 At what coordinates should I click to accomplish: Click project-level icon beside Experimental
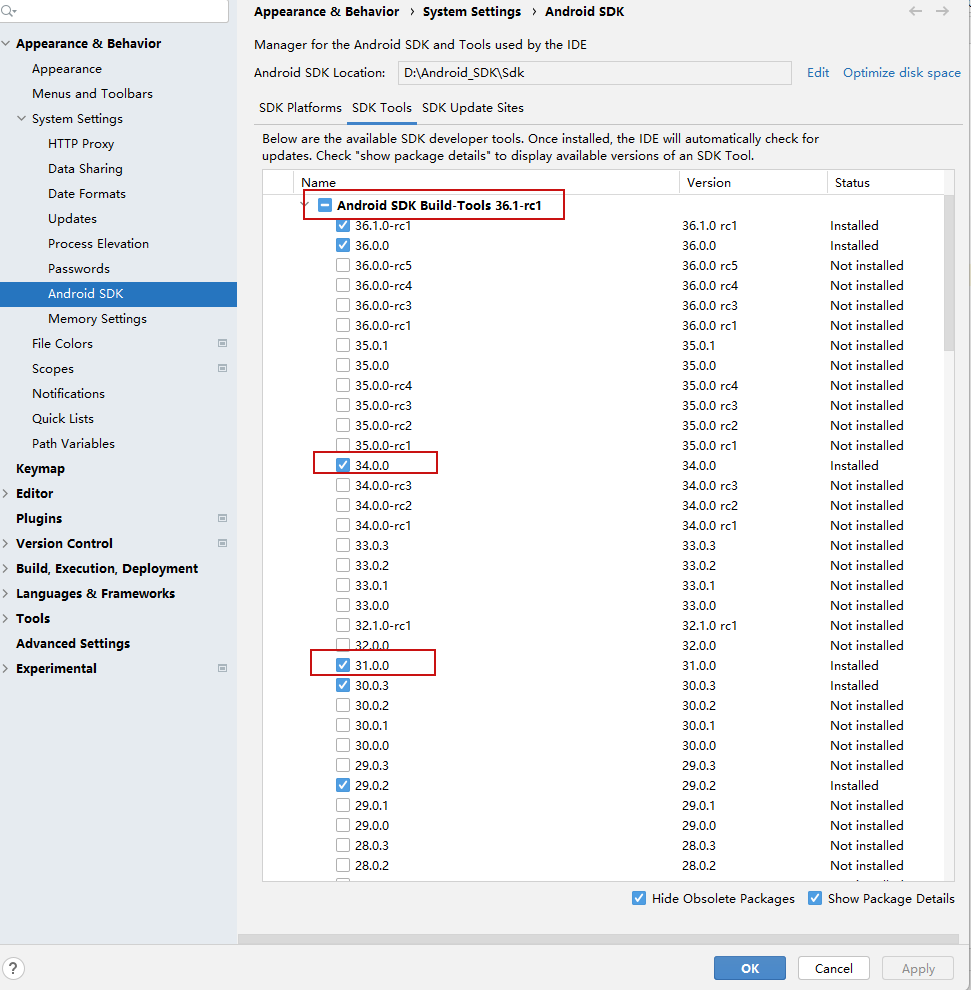pos(222,668)
